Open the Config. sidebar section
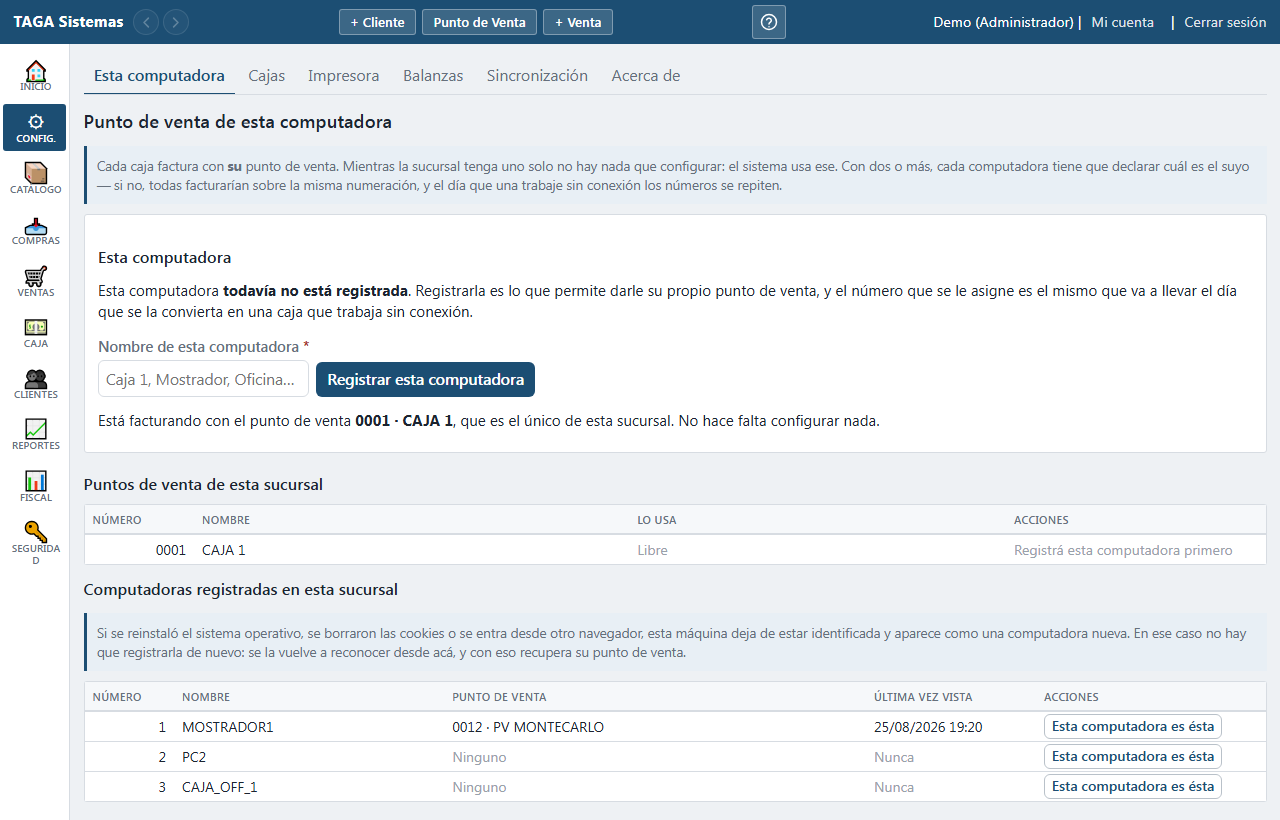 [35, 128]
